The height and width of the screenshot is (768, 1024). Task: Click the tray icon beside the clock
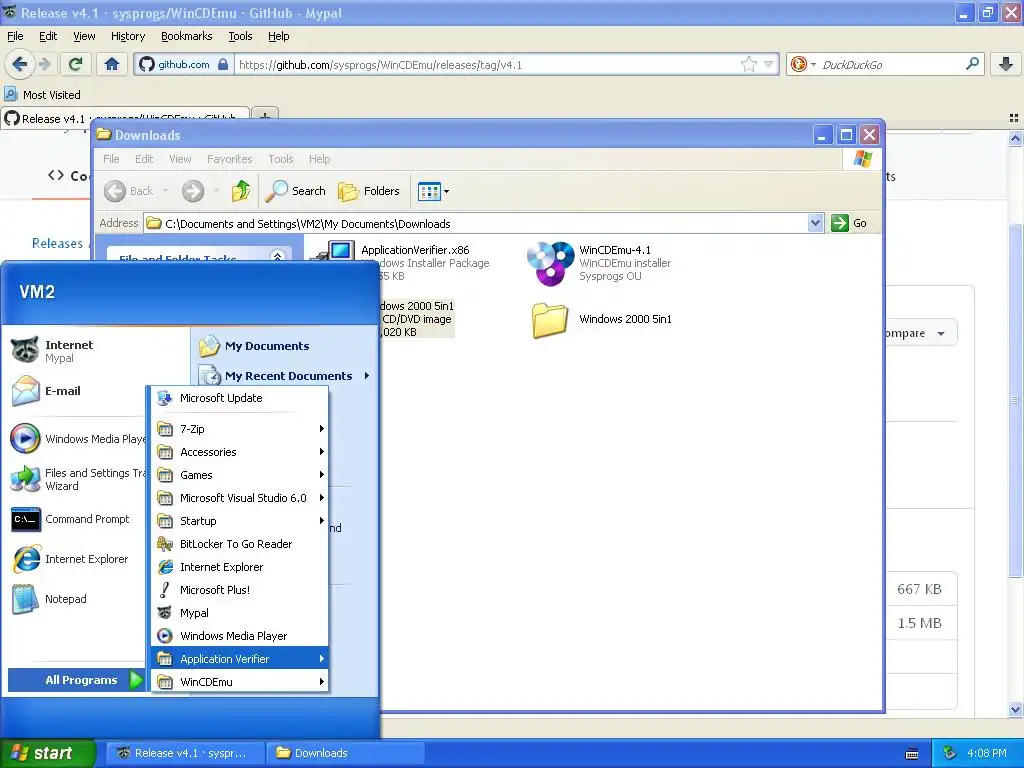coord(950,753)
